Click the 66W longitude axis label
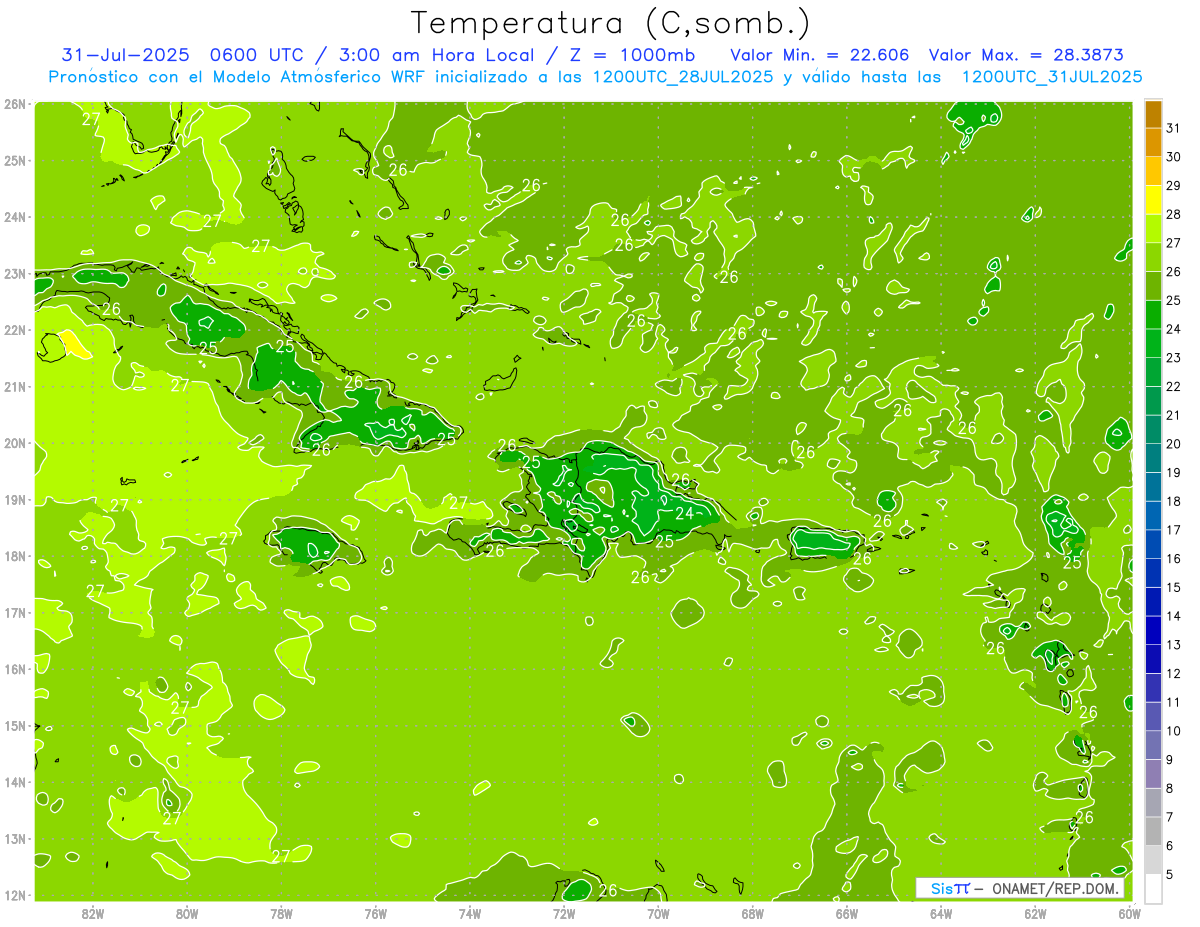The height and width of the screenshot is (927, 1200). pos(847,913)
